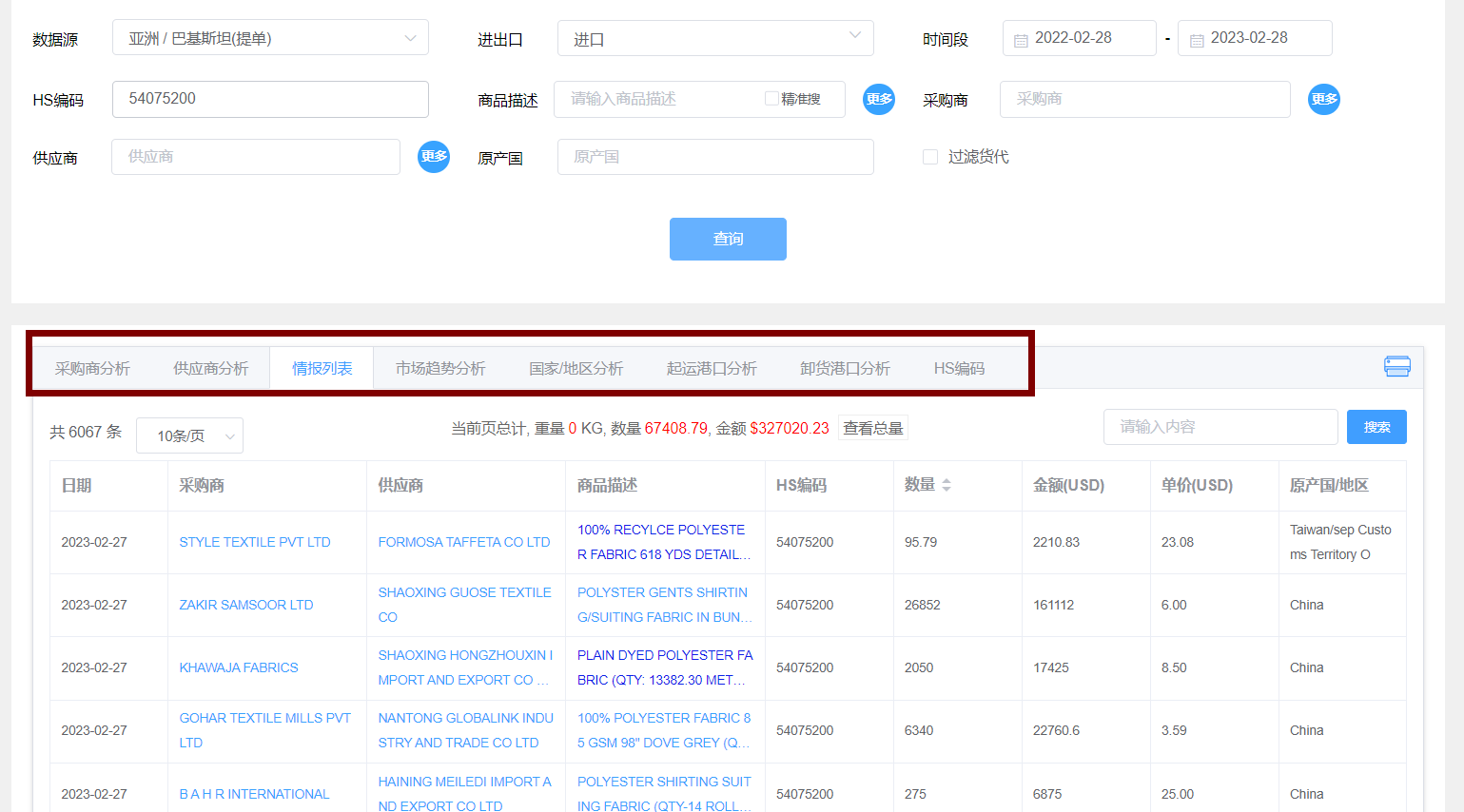
Task: Open description 100% RECYLCE POLYESTER FABRIC
Action: (x=664, y=542)
